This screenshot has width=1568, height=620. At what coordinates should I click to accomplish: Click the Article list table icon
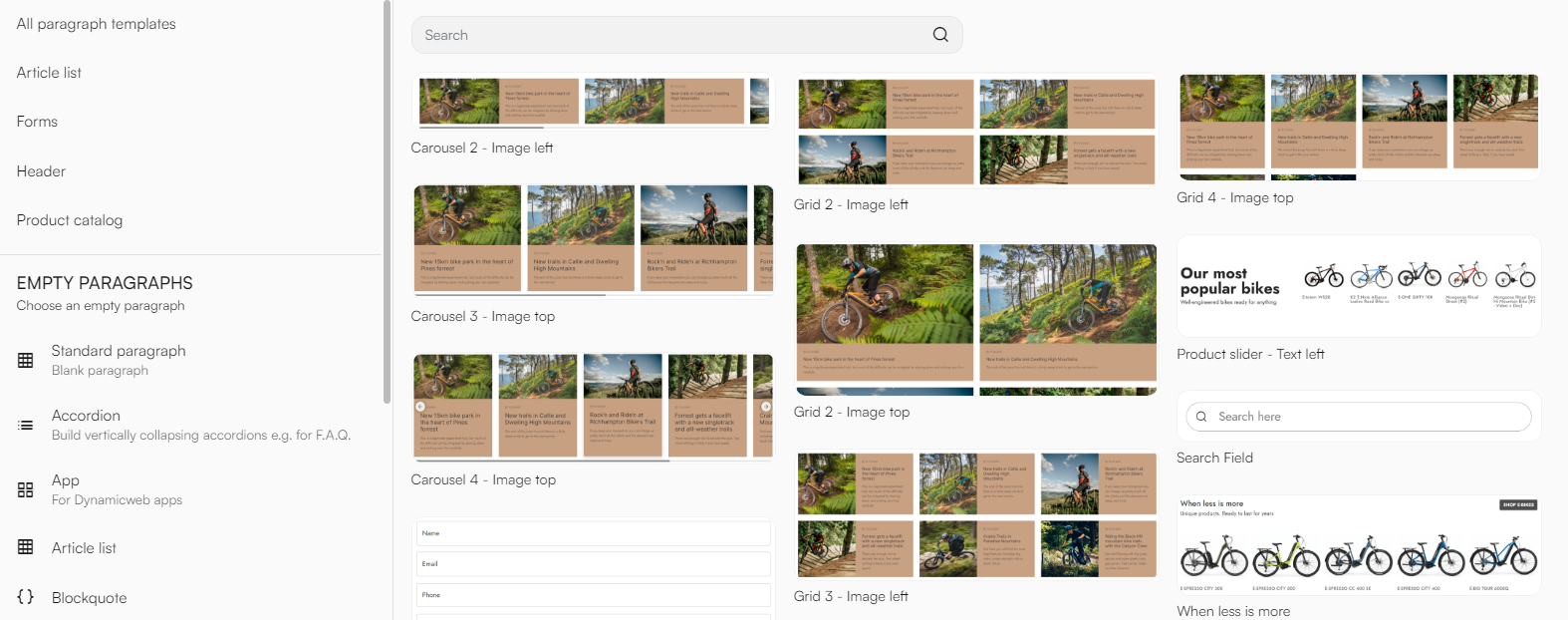coord(26,547)
